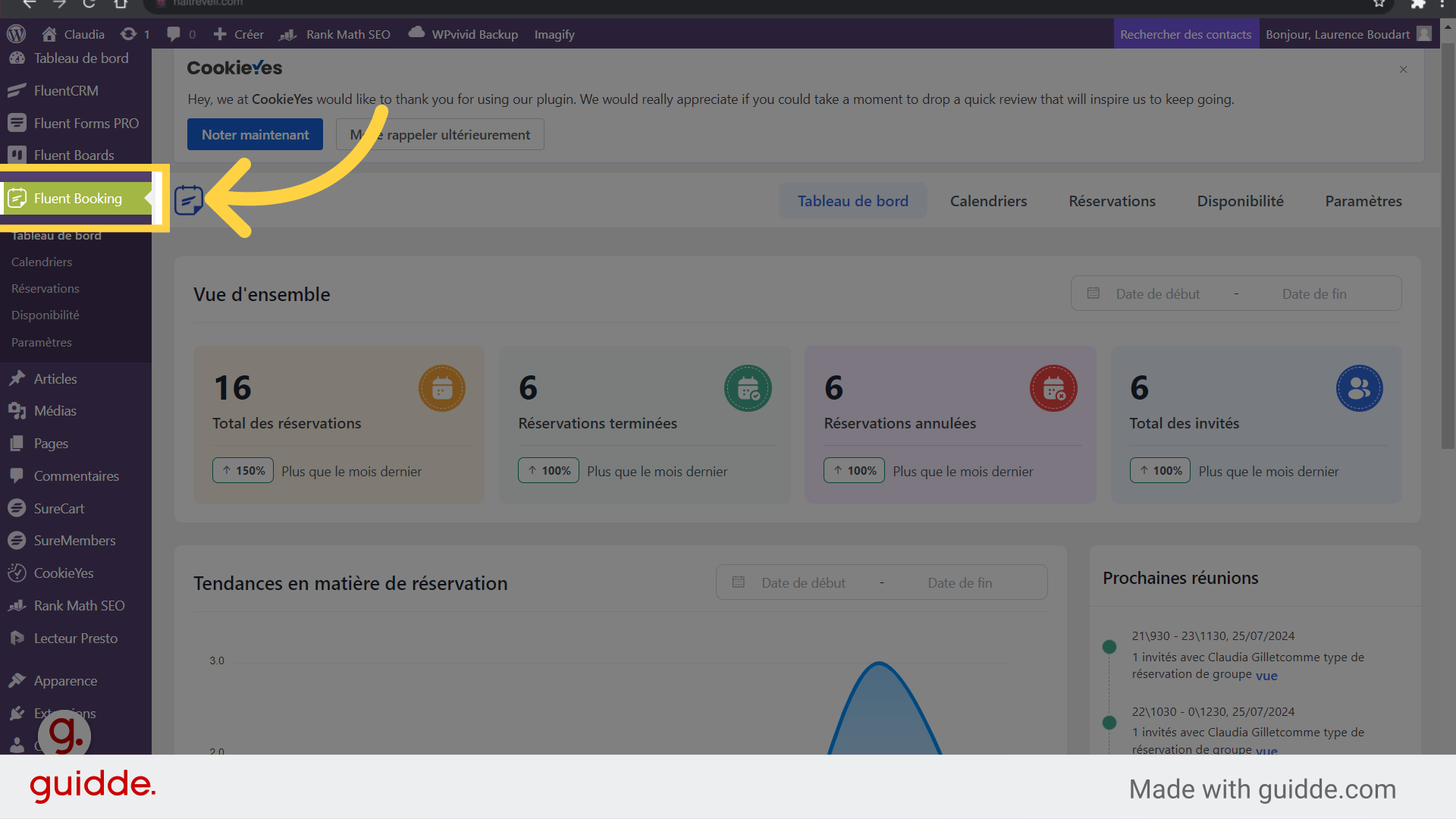Open Disponibilité submenu under Fluent Booking
Image resolution: width=1456 pixels, height=819 pixels.
pos(45,315)
